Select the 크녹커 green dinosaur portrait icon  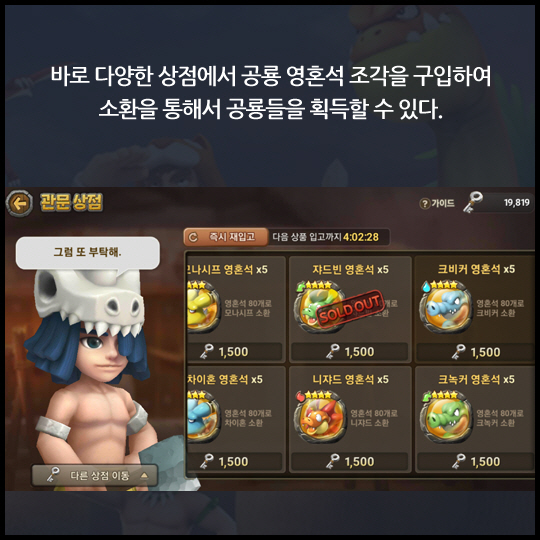click(446, 417)
